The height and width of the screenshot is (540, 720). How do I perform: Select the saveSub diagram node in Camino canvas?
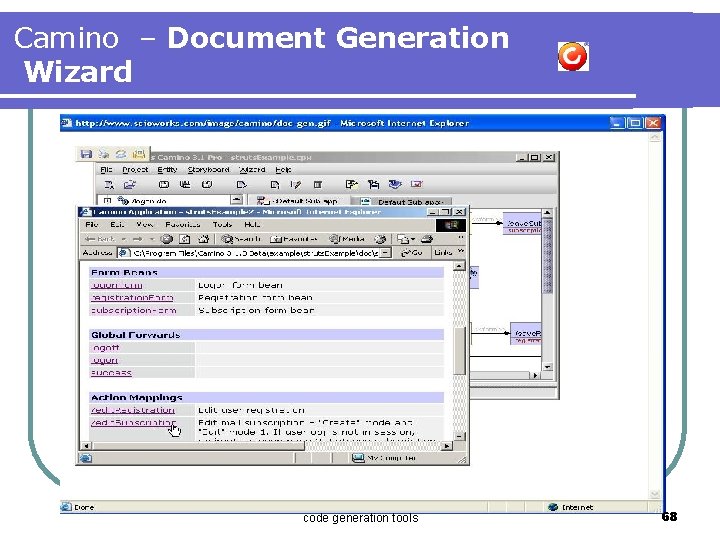(x=522, y=224)
